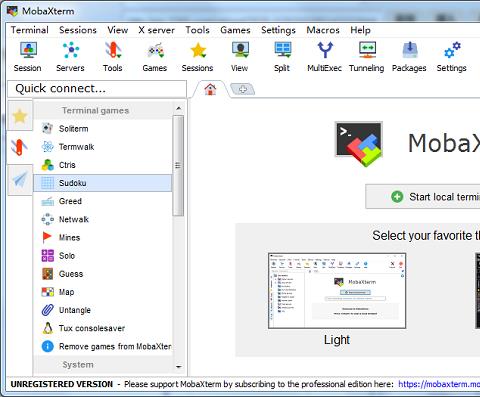Open the Terminal menu
480x397 pixels.
coord(30,30)
